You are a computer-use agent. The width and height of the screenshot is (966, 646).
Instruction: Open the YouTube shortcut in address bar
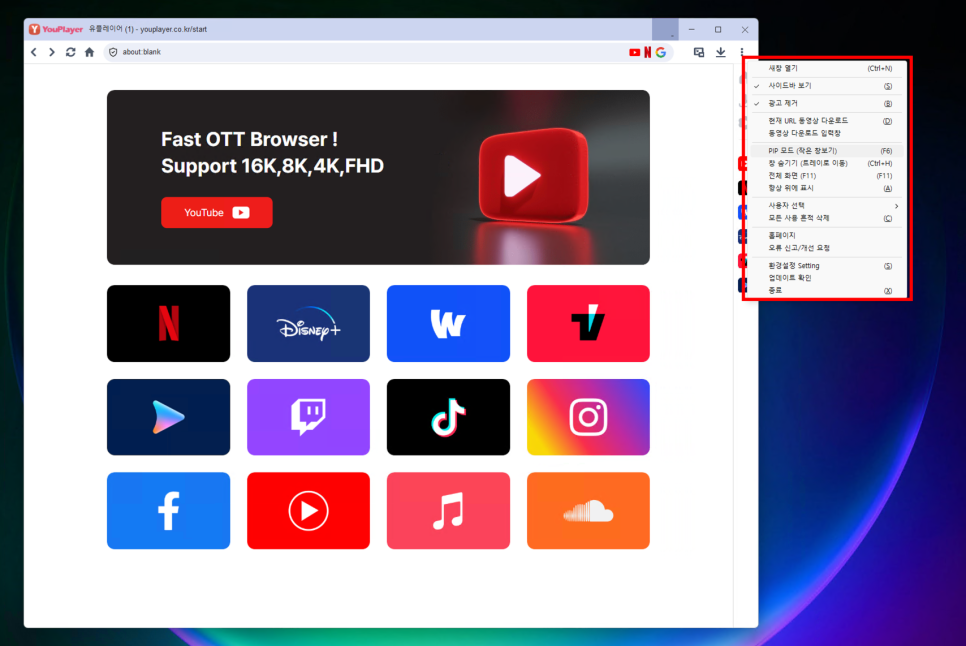(634, 52)
